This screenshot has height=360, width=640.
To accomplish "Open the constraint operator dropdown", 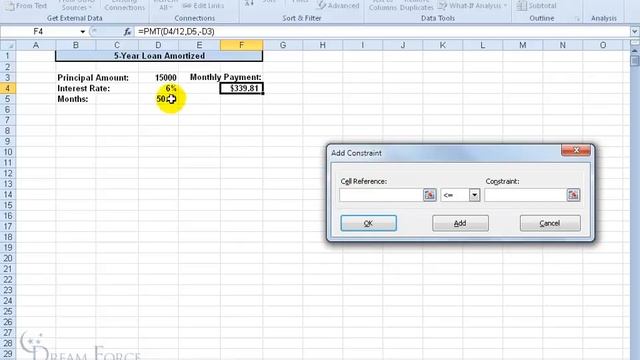I will 474,195.
